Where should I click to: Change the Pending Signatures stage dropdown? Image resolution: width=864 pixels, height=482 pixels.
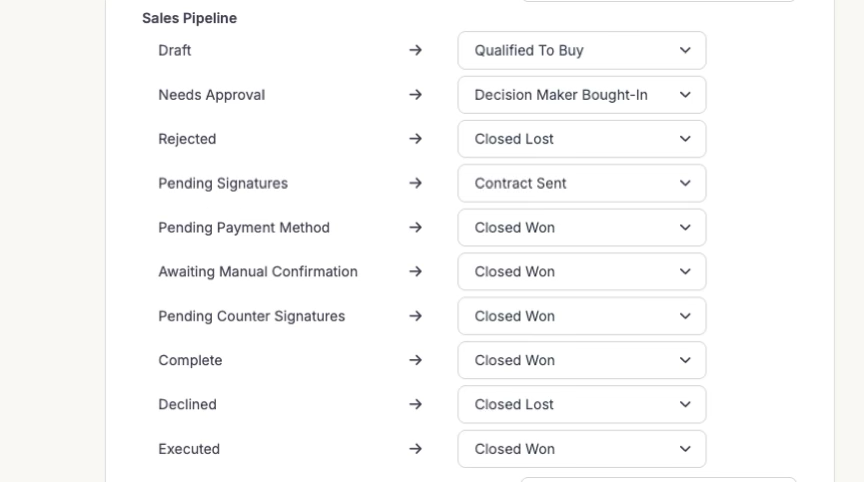[x=581, y=184]
